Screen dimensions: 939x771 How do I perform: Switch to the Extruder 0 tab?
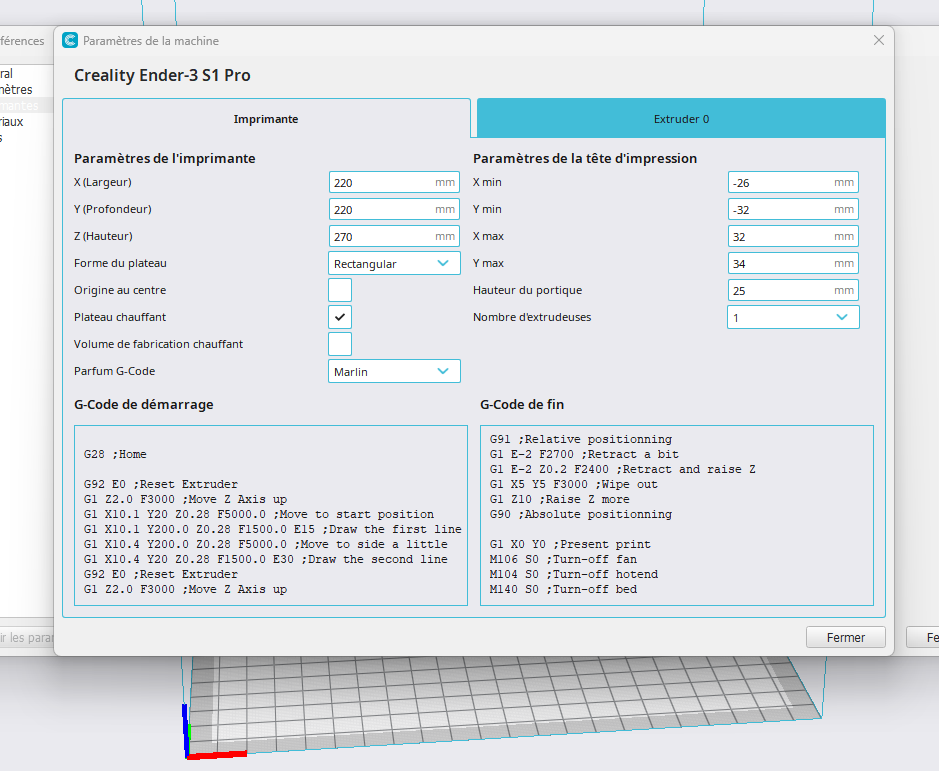(x=681, y=119)
